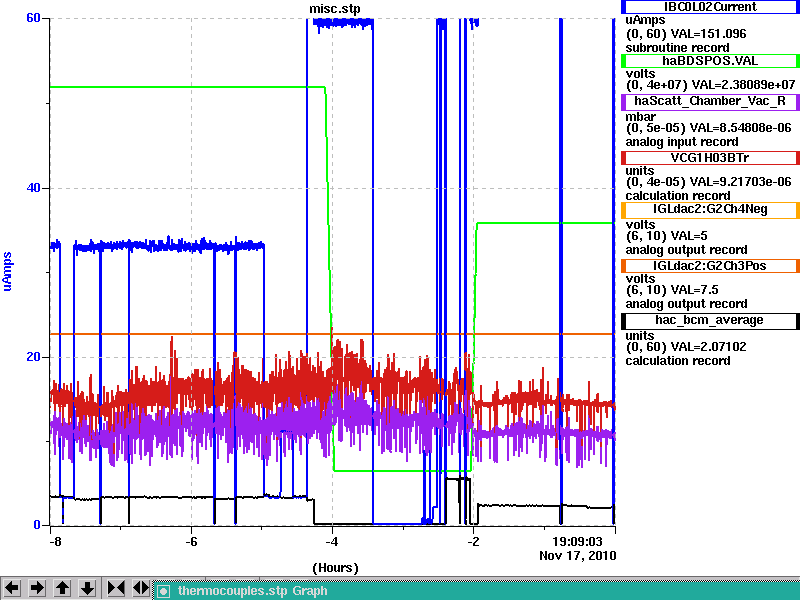
Task: Click the '(0, 5e-05) VAL=8.54808e-06' readout
Action: [x=709, y=128]
